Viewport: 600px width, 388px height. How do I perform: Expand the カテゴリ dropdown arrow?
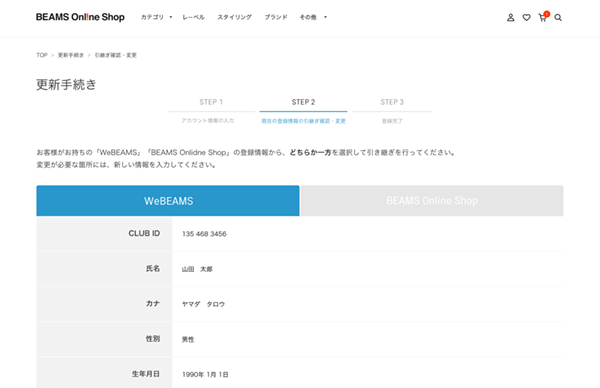(171, 17)
